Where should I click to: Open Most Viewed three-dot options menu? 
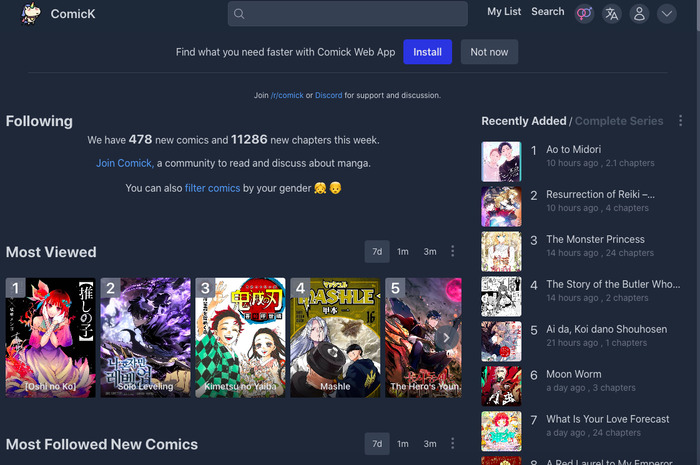[453, 251]
